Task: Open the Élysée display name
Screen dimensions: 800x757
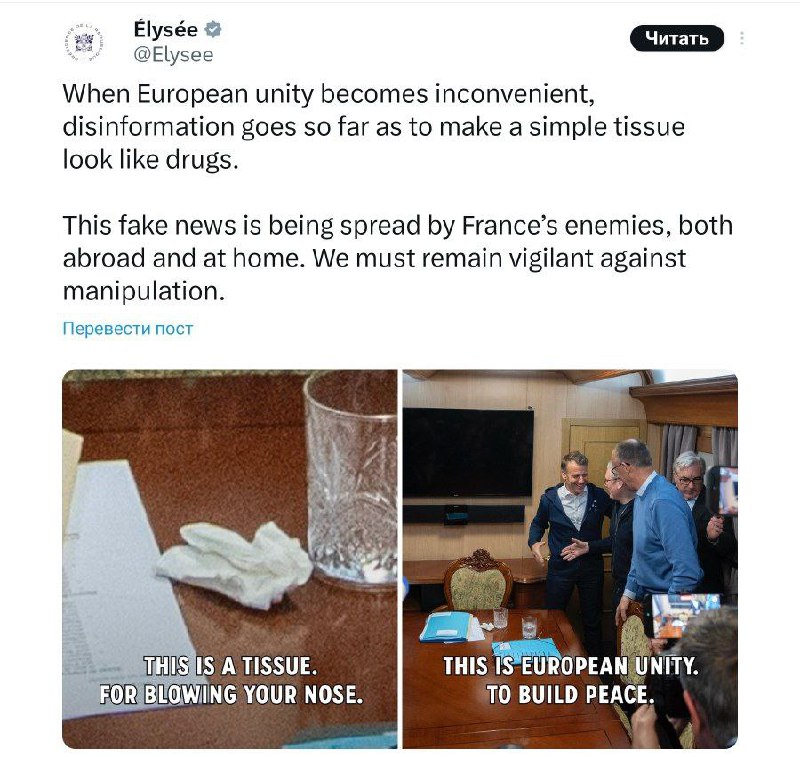Action: tap(165, 29)
